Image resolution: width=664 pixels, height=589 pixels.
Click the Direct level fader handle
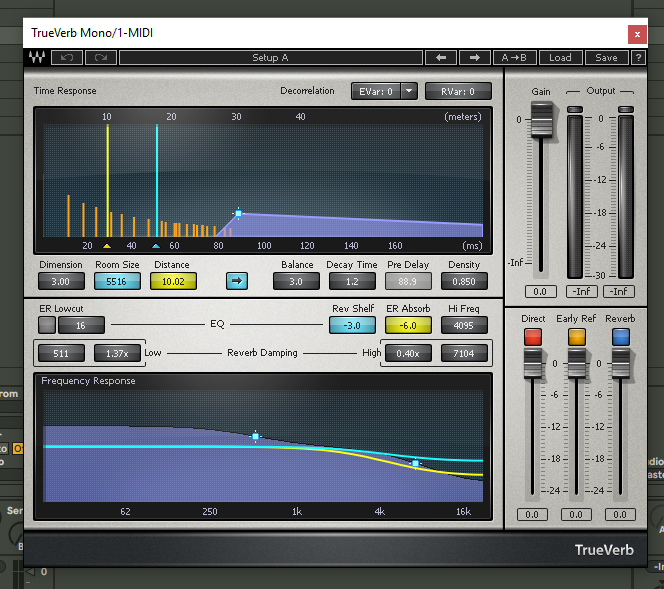533,364
